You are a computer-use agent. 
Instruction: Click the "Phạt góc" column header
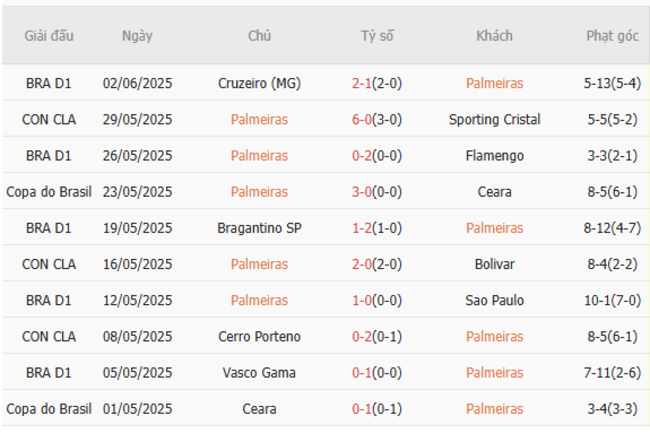point(612,36)
